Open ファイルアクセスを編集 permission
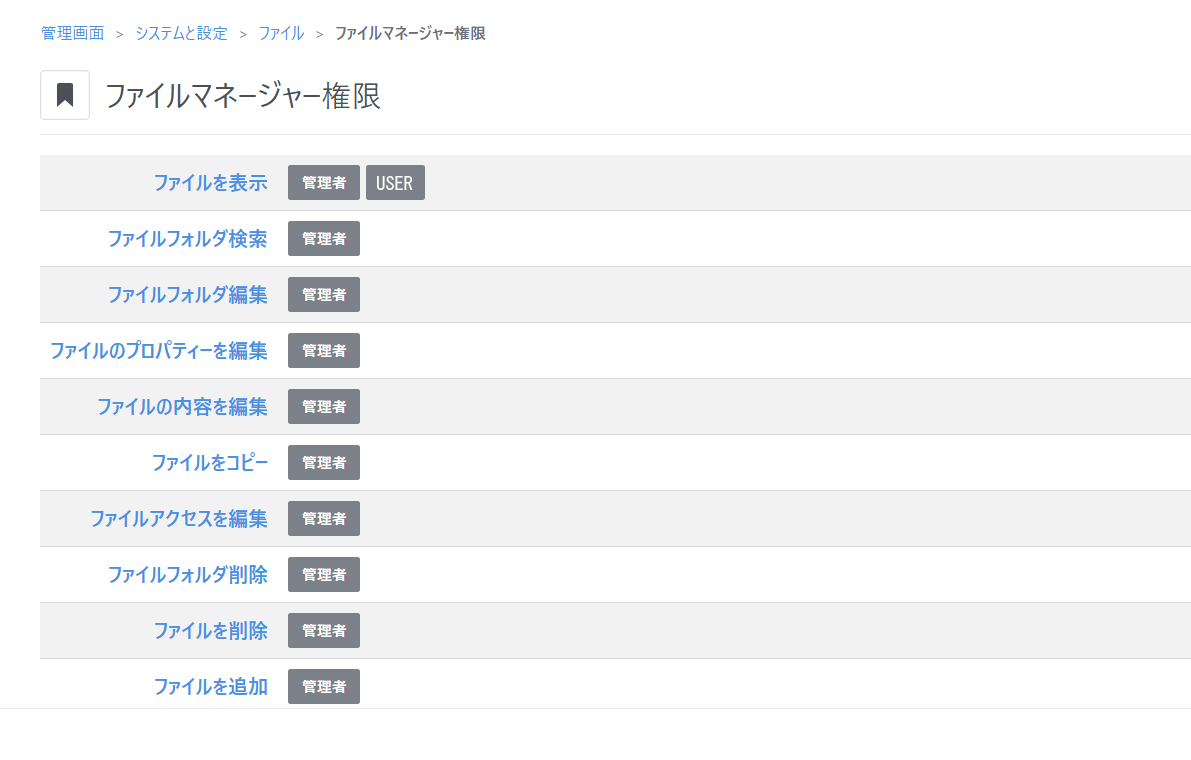Image resolution: width=1191 pixels, height=760 pixels. [179, 519]
